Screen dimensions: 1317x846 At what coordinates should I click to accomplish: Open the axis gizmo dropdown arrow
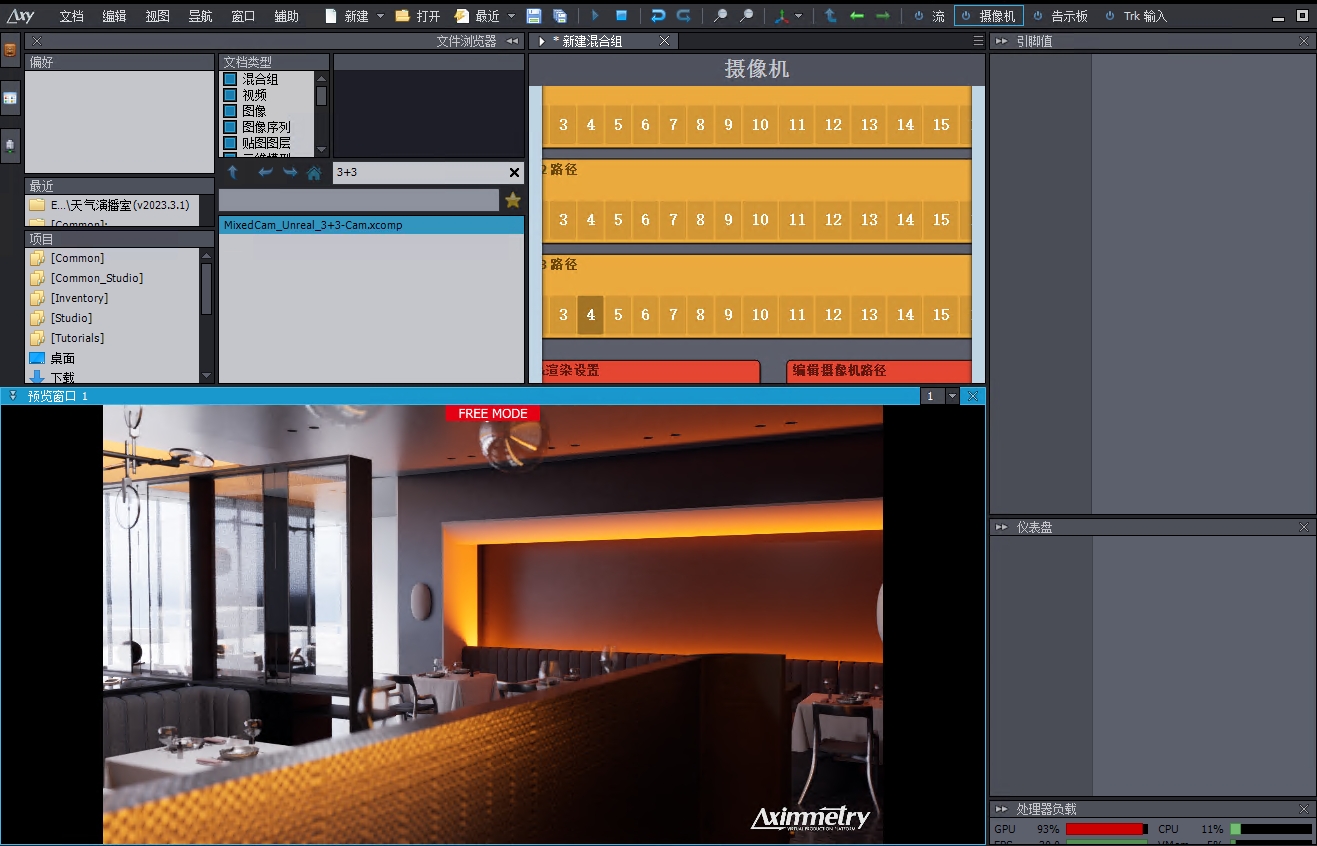[798, 16]
